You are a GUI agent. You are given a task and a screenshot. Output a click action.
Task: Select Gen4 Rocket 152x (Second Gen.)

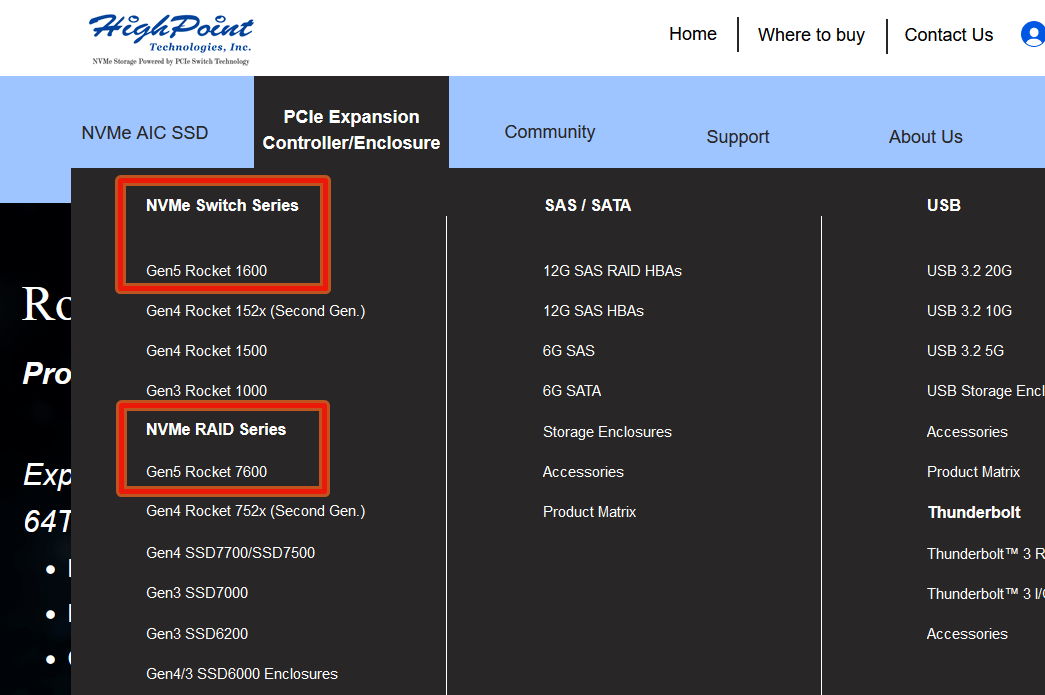click(x=255, y=311)
